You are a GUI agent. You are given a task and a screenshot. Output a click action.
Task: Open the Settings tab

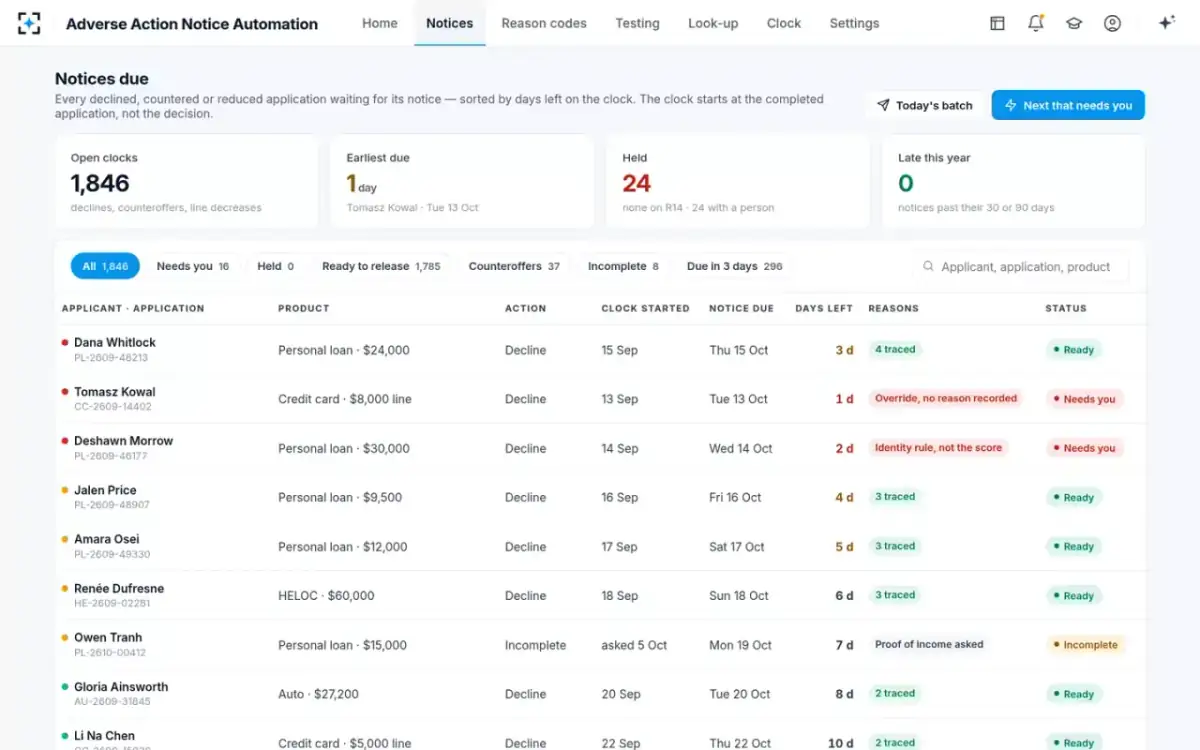[x=854, y=23]
